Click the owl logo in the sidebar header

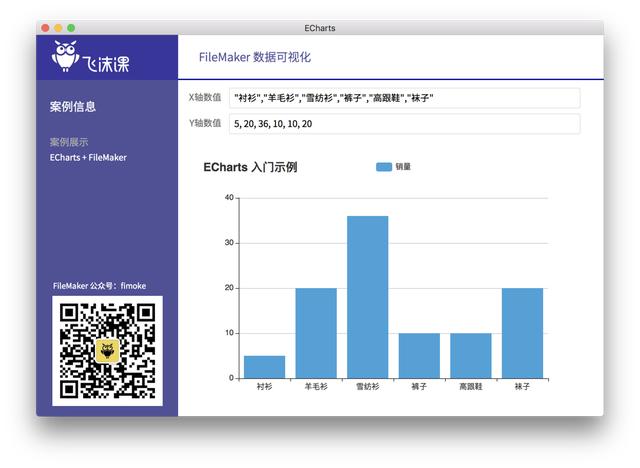tap(65, 56)
